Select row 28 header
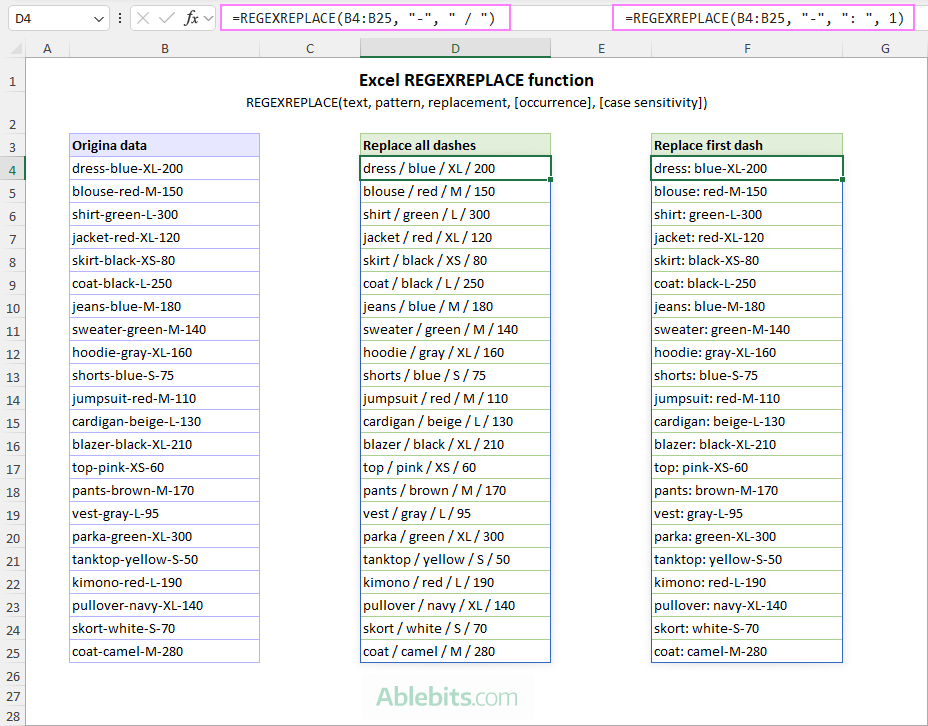This screenshot has width=928, height=726. 13,717
